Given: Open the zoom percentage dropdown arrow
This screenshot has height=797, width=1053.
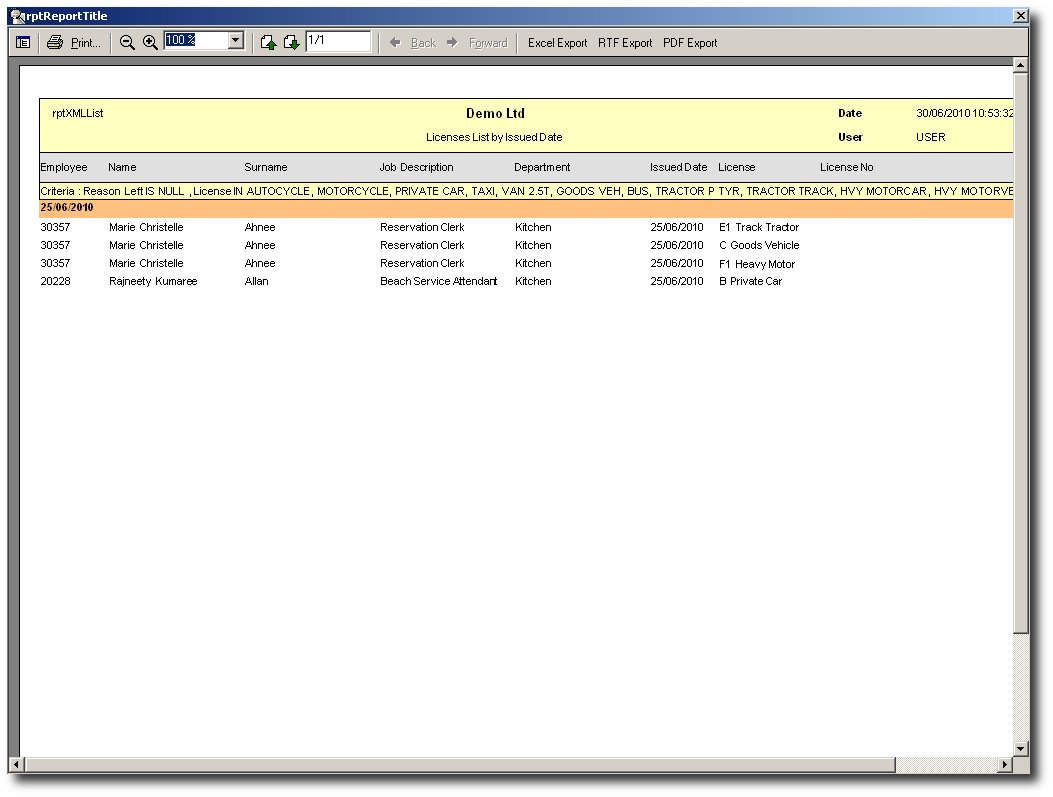Looking at the screenshot, I should tap(236, 41).
